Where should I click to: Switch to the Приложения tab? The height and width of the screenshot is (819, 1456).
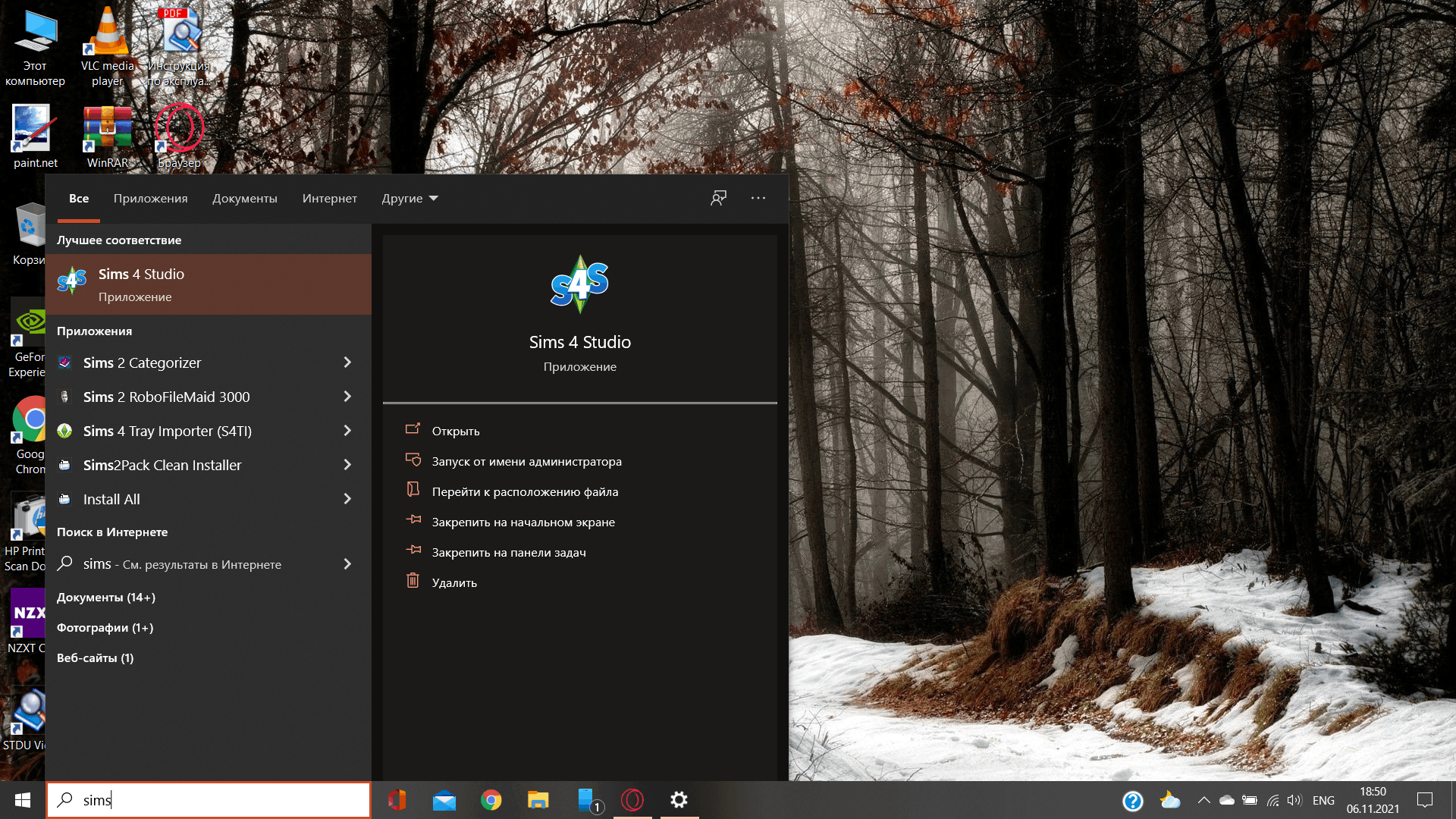(x=151, y=198)
